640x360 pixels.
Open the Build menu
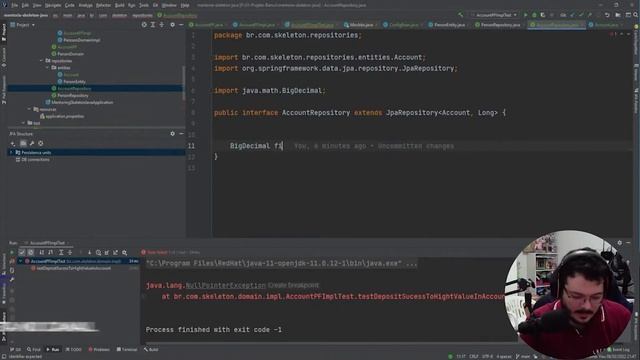click(x=120, y=5)
